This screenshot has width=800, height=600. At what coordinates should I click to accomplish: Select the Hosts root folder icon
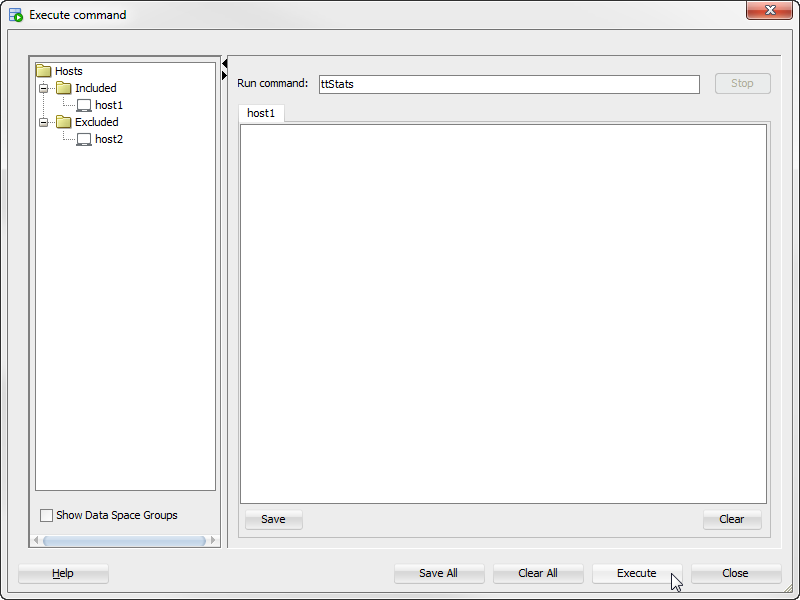44,70
